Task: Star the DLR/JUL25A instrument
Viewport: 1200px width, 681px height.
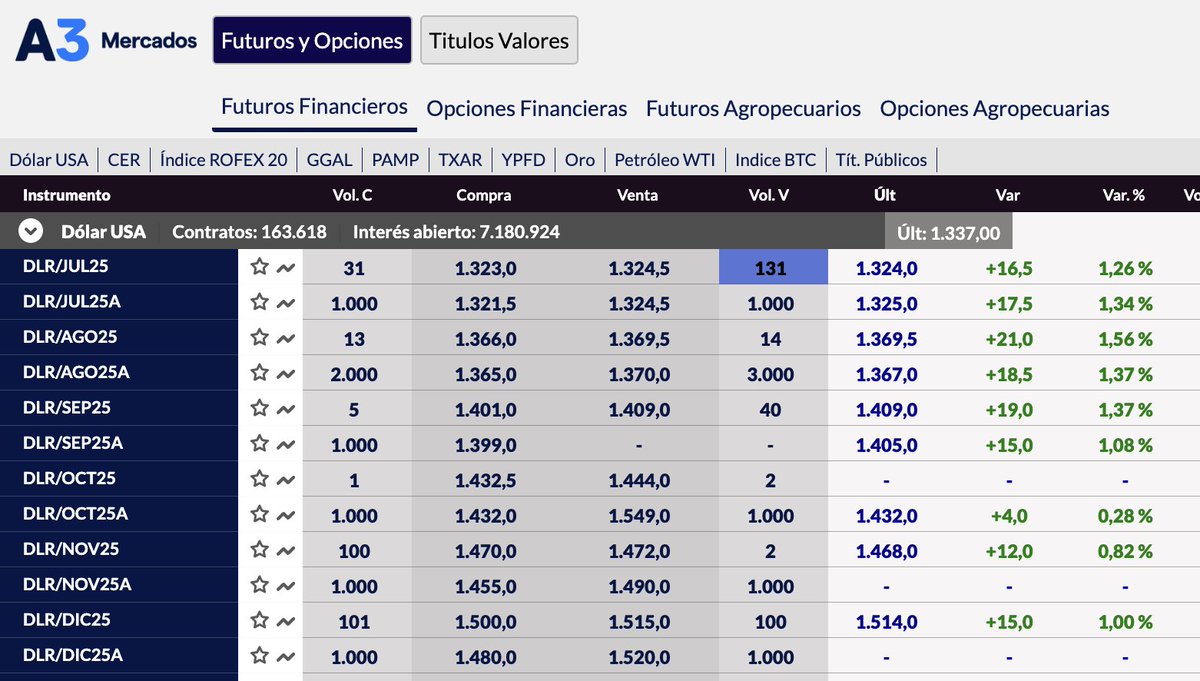Action: 260,302
